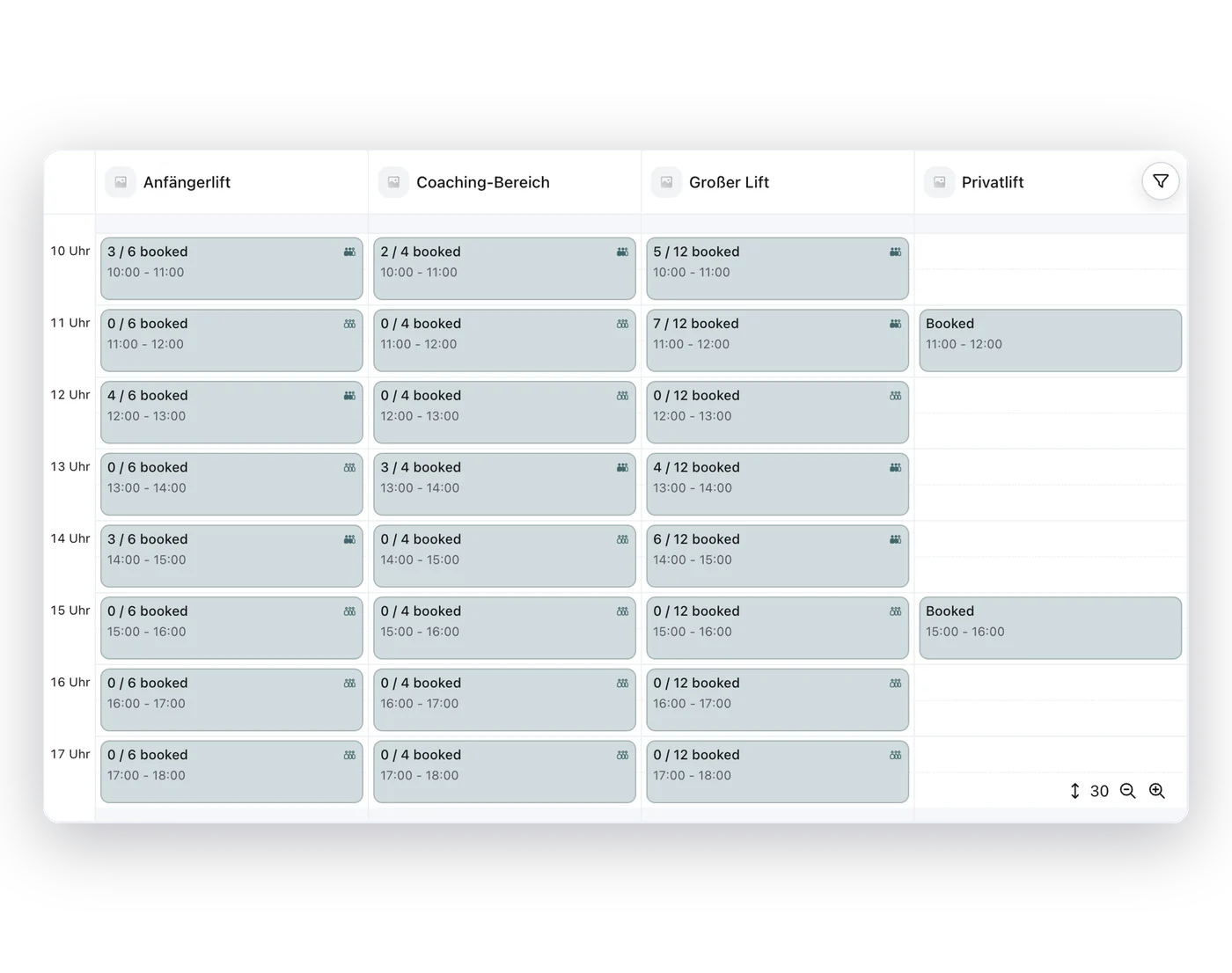The height and width of the screenshot is (973, 1232).
Task: Open Großer Lift 7 / 12 booked slot
Action: tap(777, 340)
